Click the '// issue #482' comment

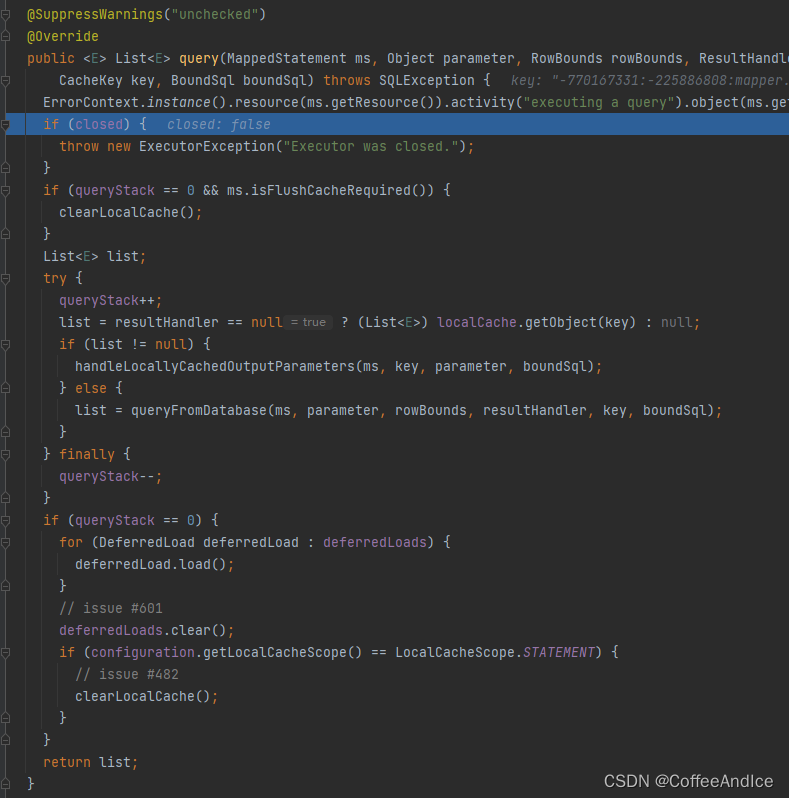point(127,674)
